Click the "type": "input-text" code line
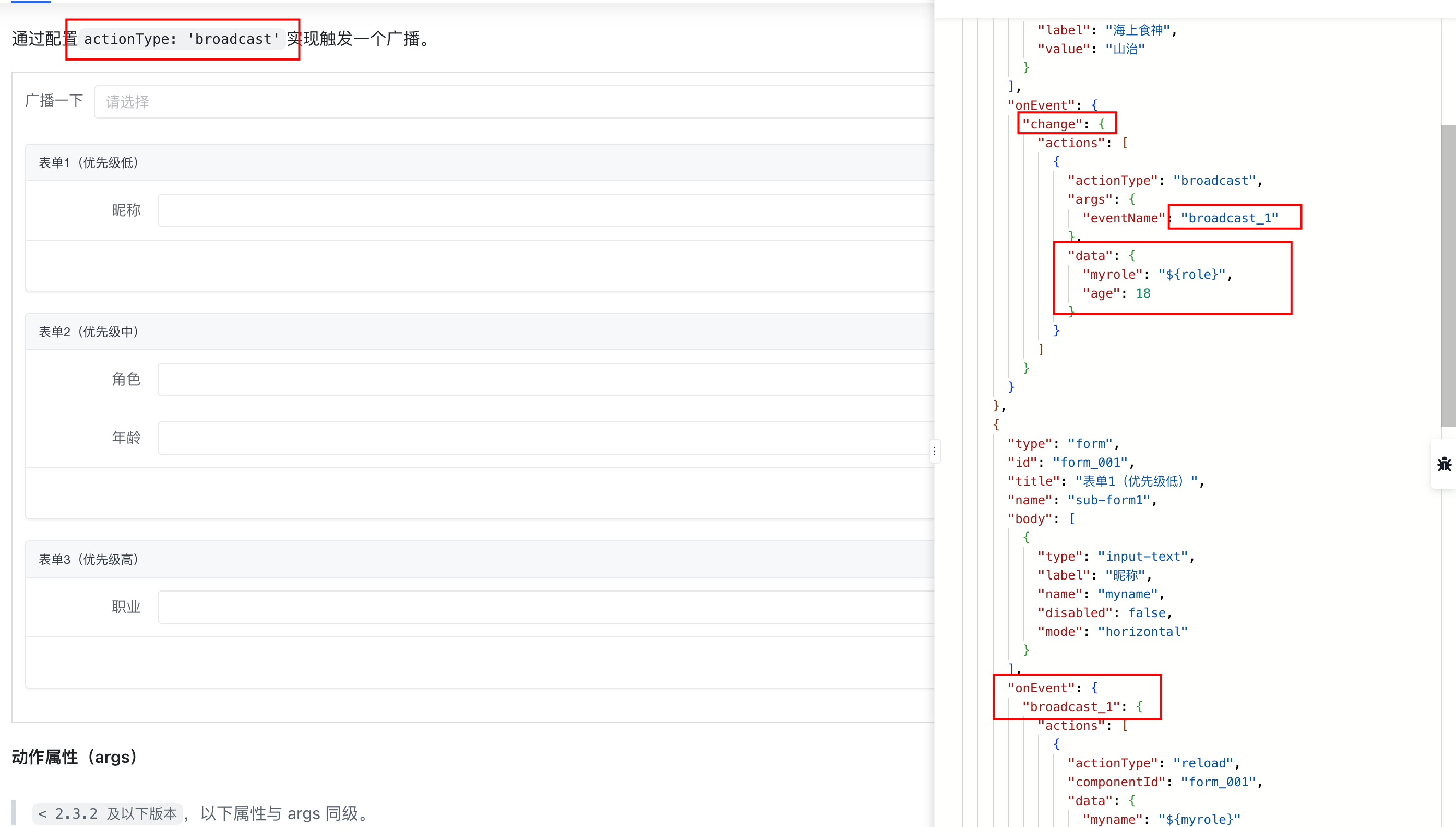Viewport: 1456px width, 827px height. 1116,557
